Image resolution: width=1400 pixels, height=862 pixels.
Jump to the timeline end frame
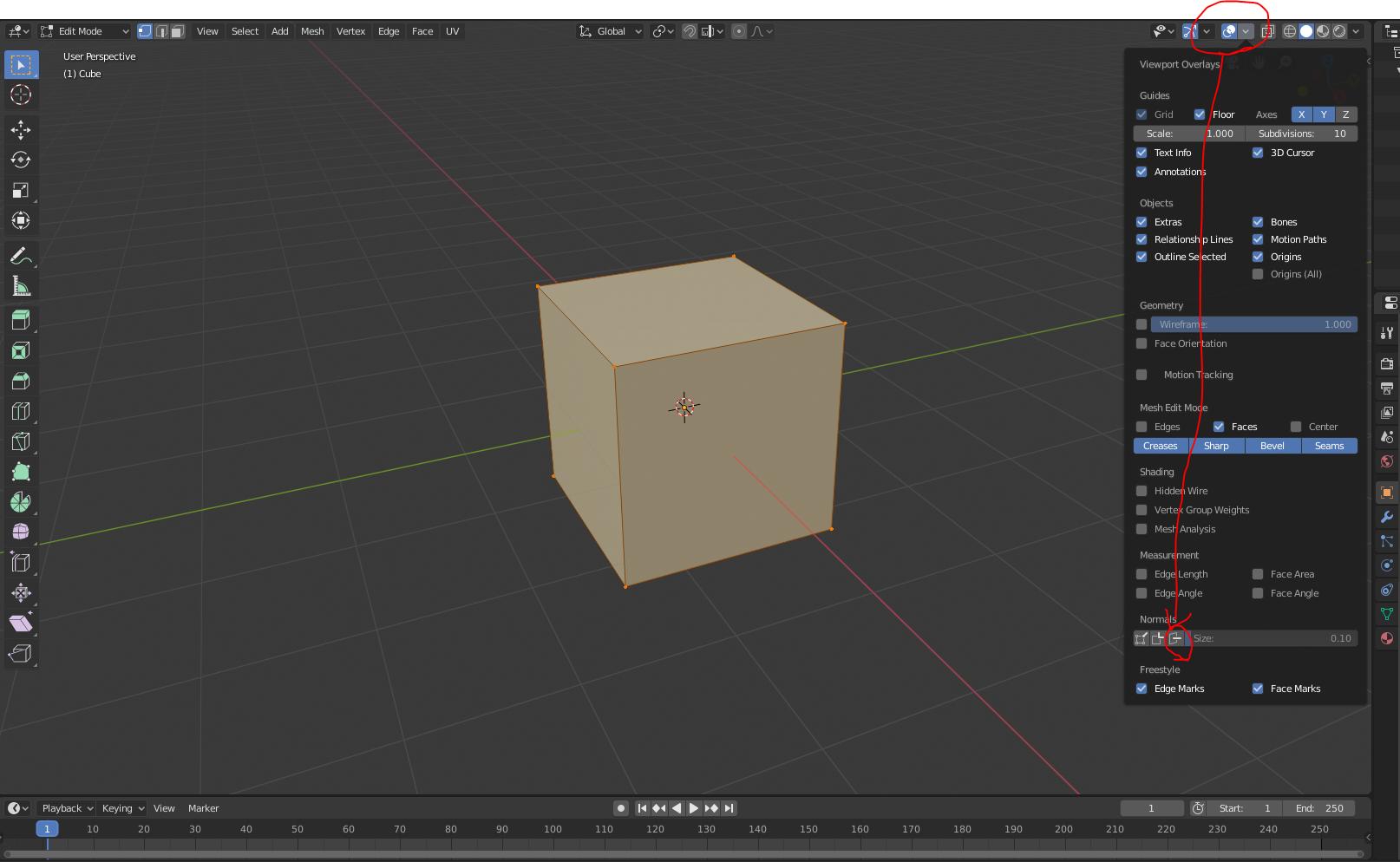(x=729, y=808)
